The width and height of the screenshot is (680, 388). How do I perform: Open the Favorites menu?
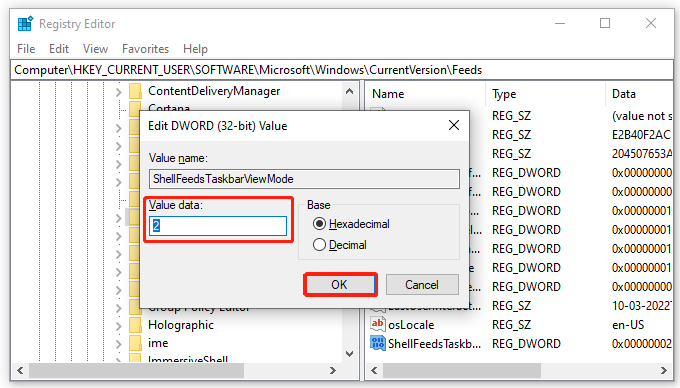pyautogui.click(x=145, y=49)
